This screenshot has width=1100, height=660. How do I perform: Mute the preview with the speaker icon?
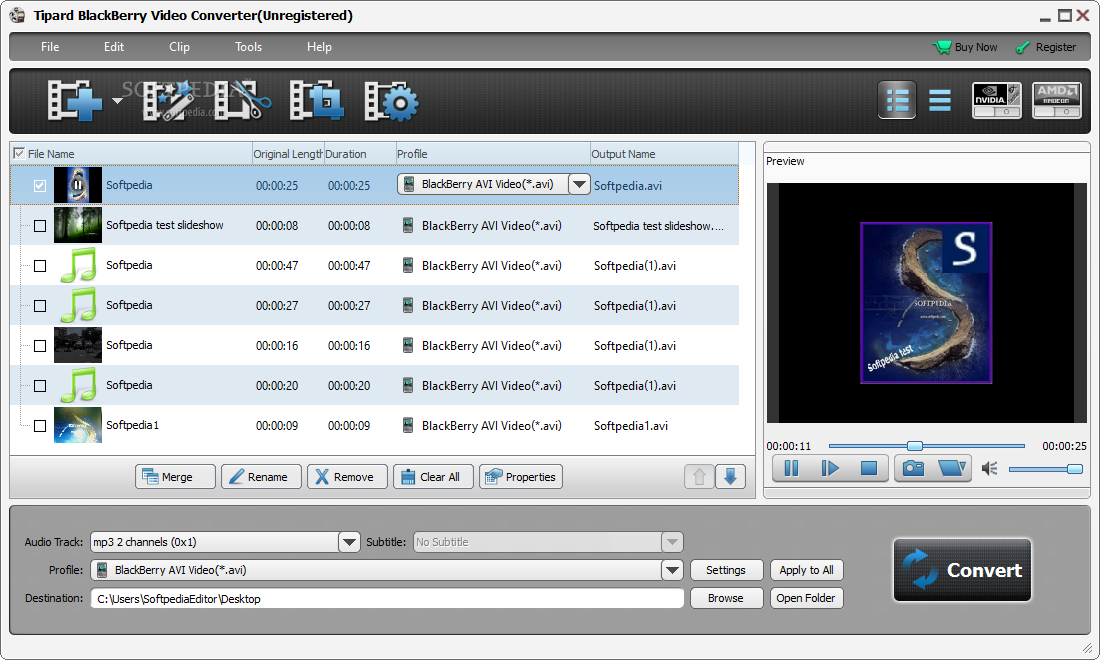click(990, 469)
